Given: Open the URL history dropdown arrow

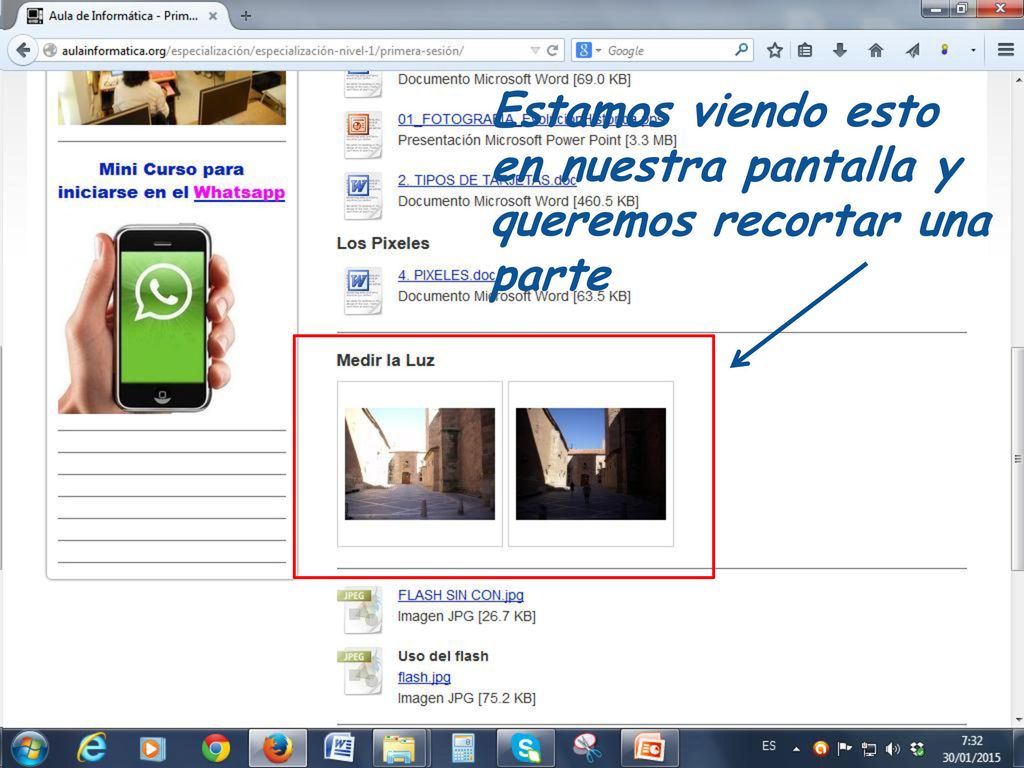Looking at the screenshot, I should click(535, 50).
